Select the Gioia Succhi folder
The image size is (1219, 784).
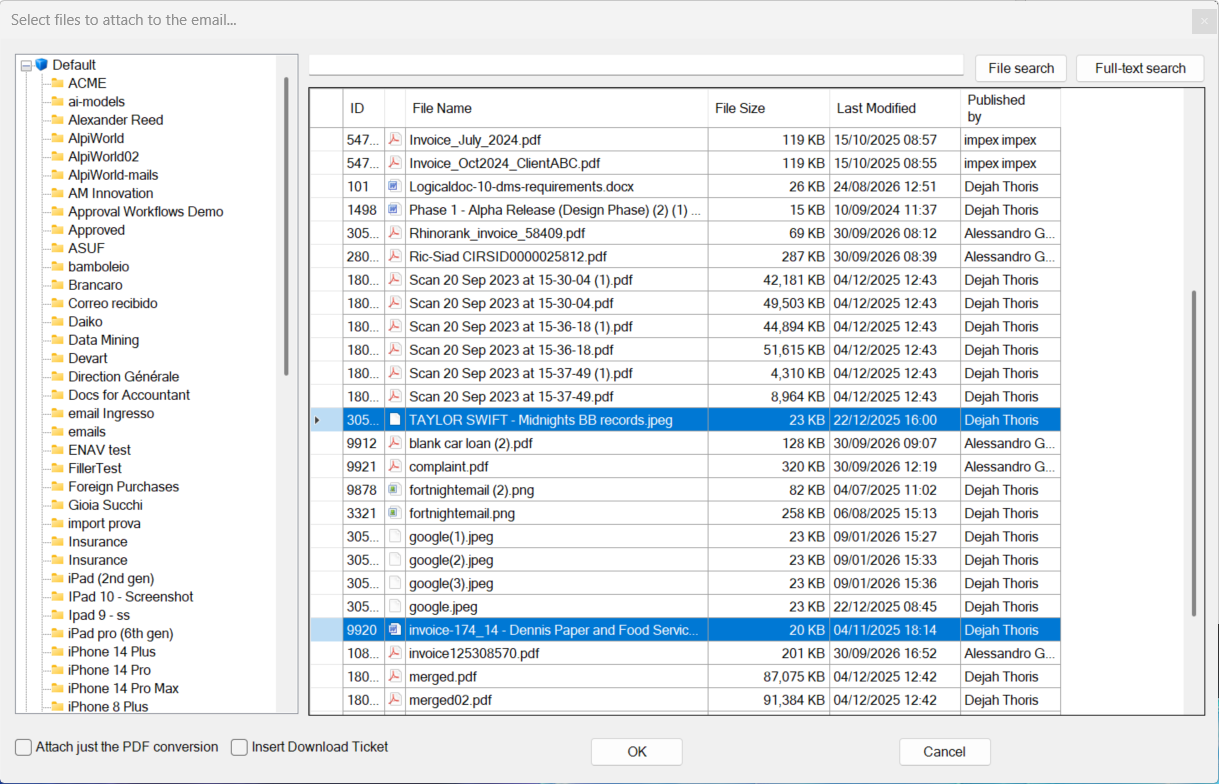coord(105,505)
